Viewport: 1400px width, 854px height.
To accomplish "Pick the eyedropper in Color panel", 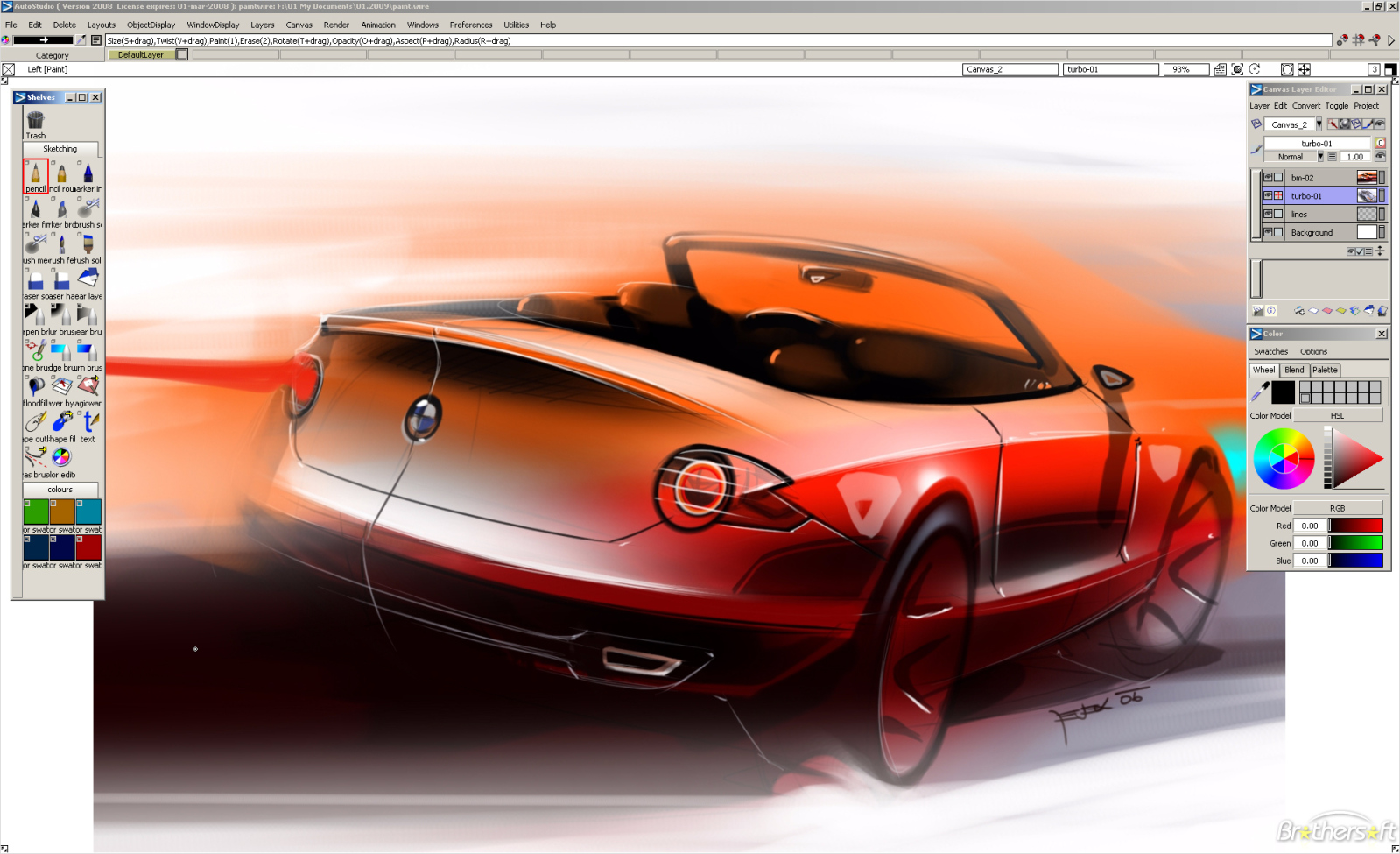I will (x=1260, y=392).
